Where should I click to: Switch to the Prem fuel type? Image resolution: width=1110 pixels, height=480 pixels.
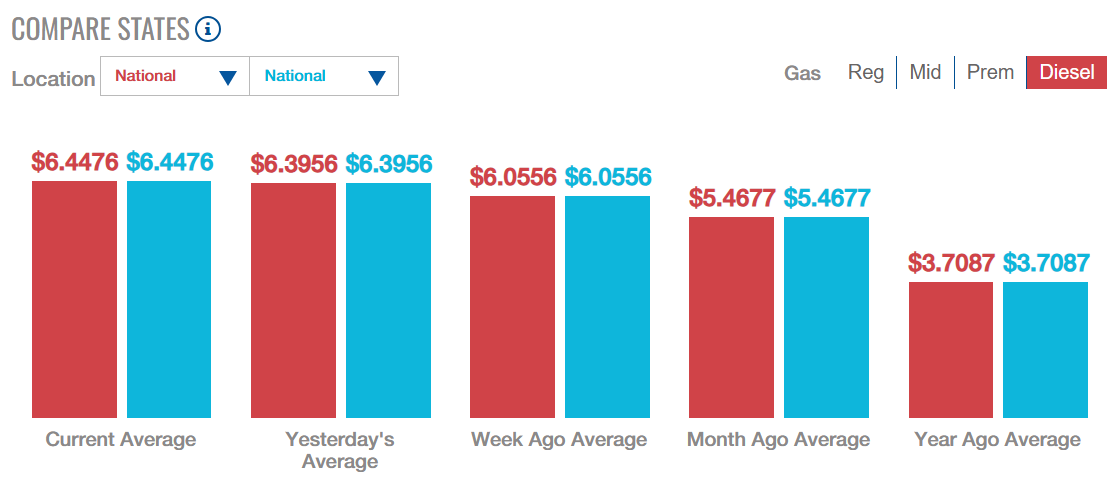pyautogui.click(x=990, y=72)
